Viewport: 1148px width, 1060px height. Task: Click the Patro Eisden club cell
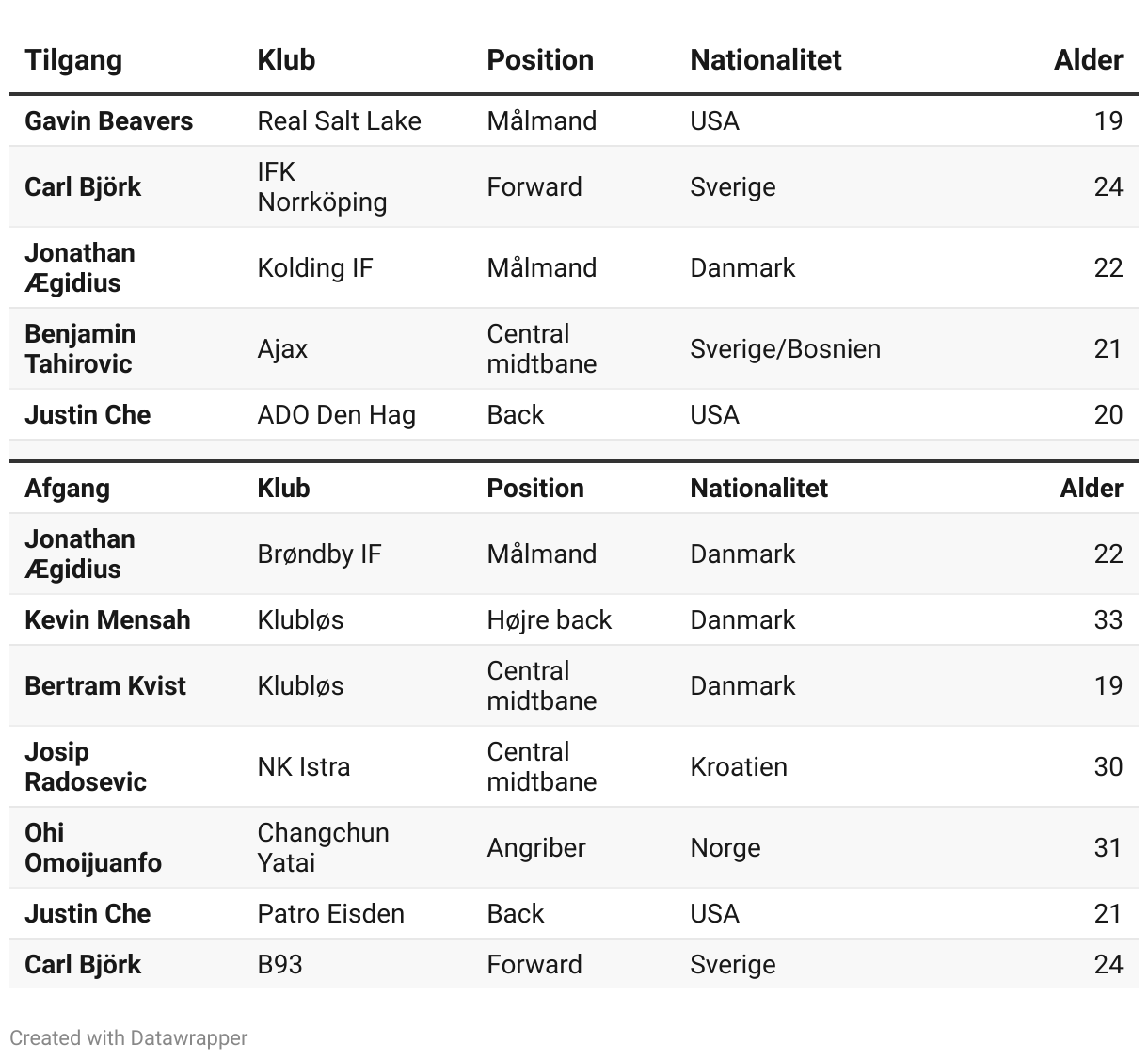330,913
